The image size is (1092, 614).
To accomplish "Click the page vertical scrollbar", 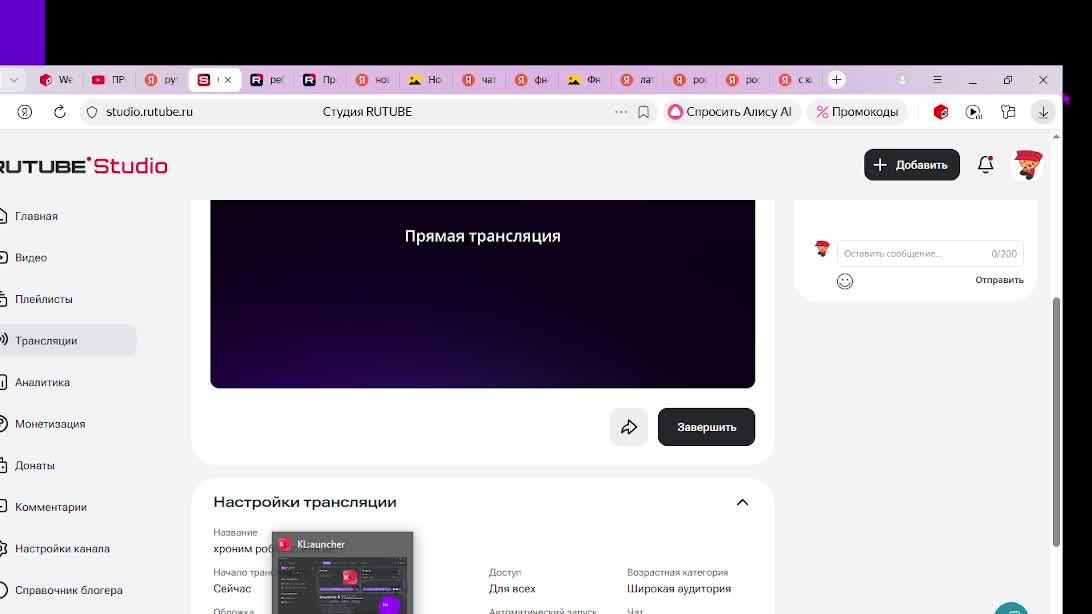I will (x=1056, y=422).
